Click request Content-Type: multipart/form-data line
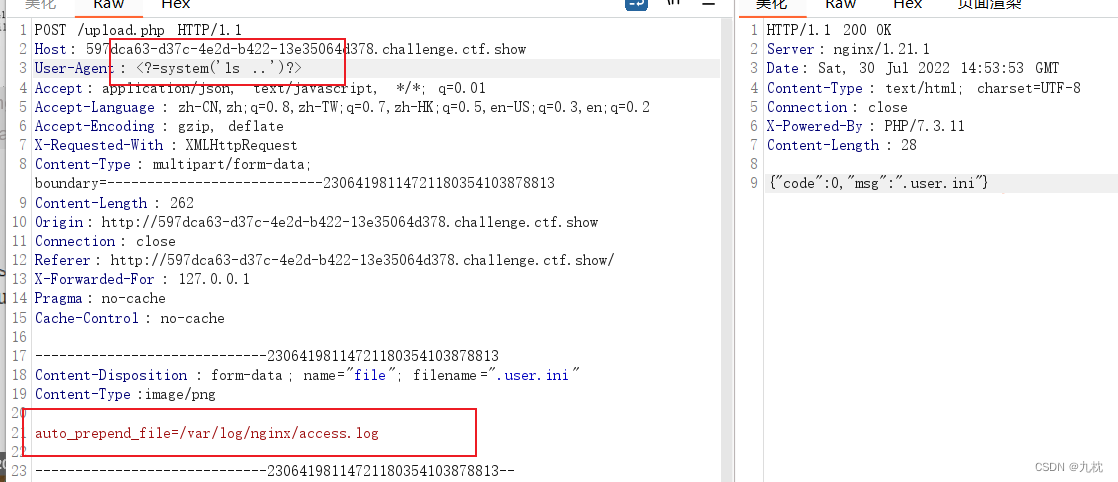 [x=173, y=165]
